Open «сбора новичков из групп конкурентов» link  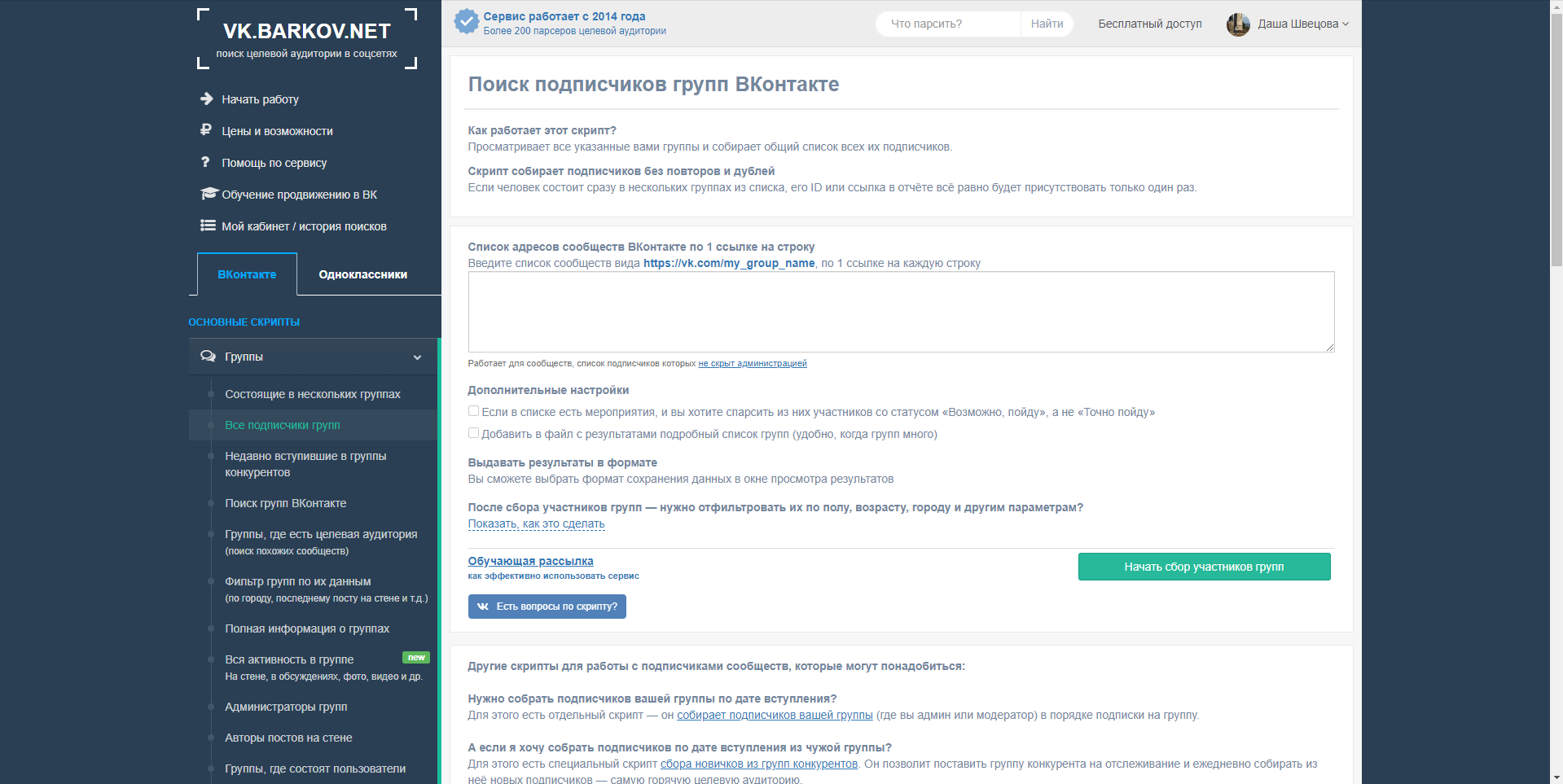759,764
